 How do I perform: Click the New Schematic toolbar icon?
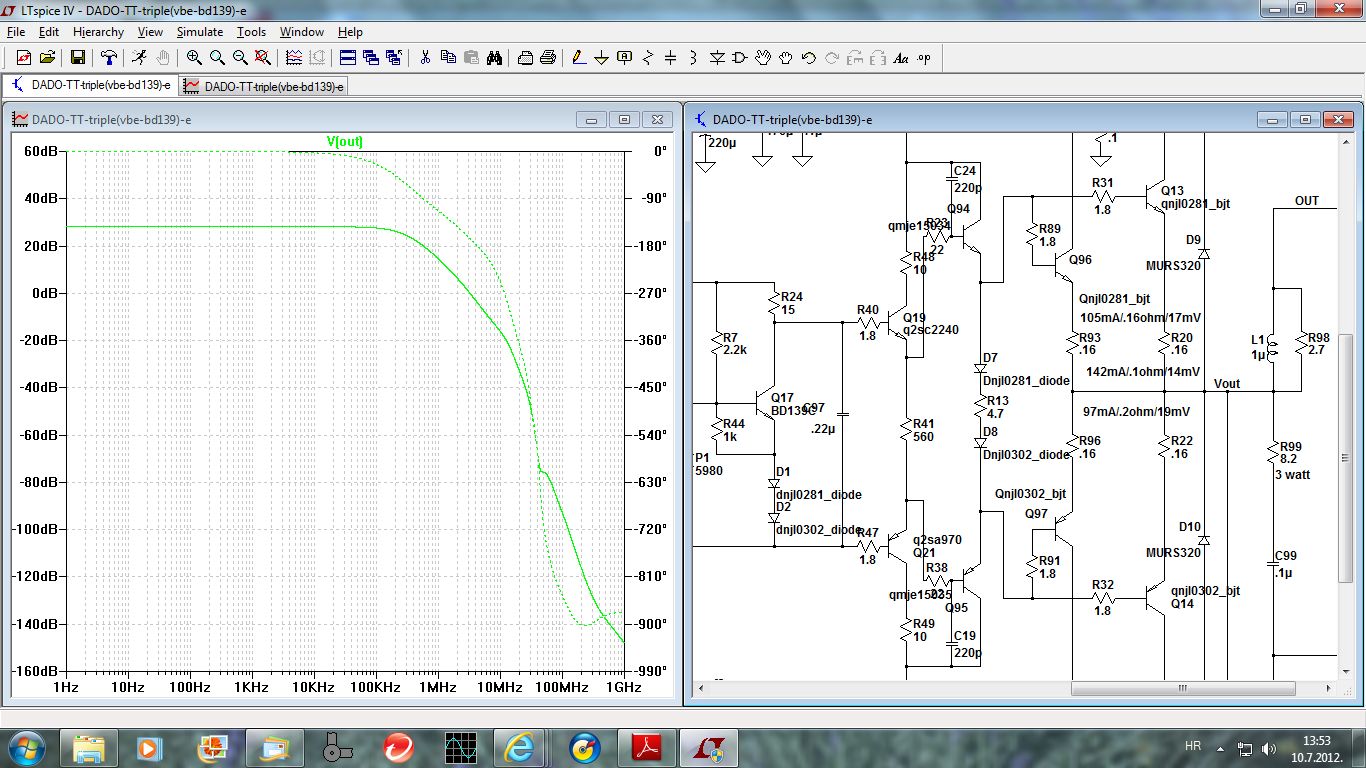pos(23,58)
